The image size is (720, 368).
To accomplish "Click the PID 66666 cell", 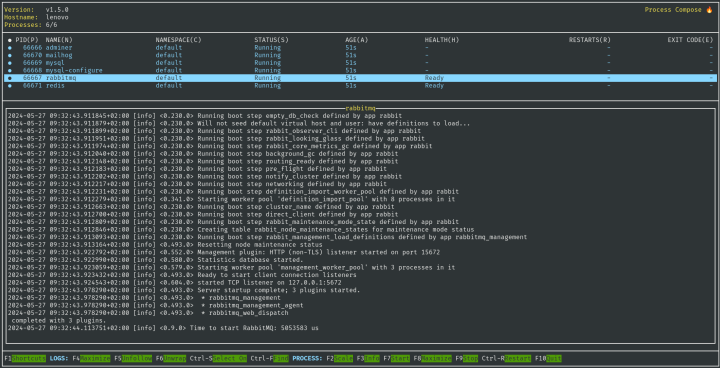I will 33,48.
